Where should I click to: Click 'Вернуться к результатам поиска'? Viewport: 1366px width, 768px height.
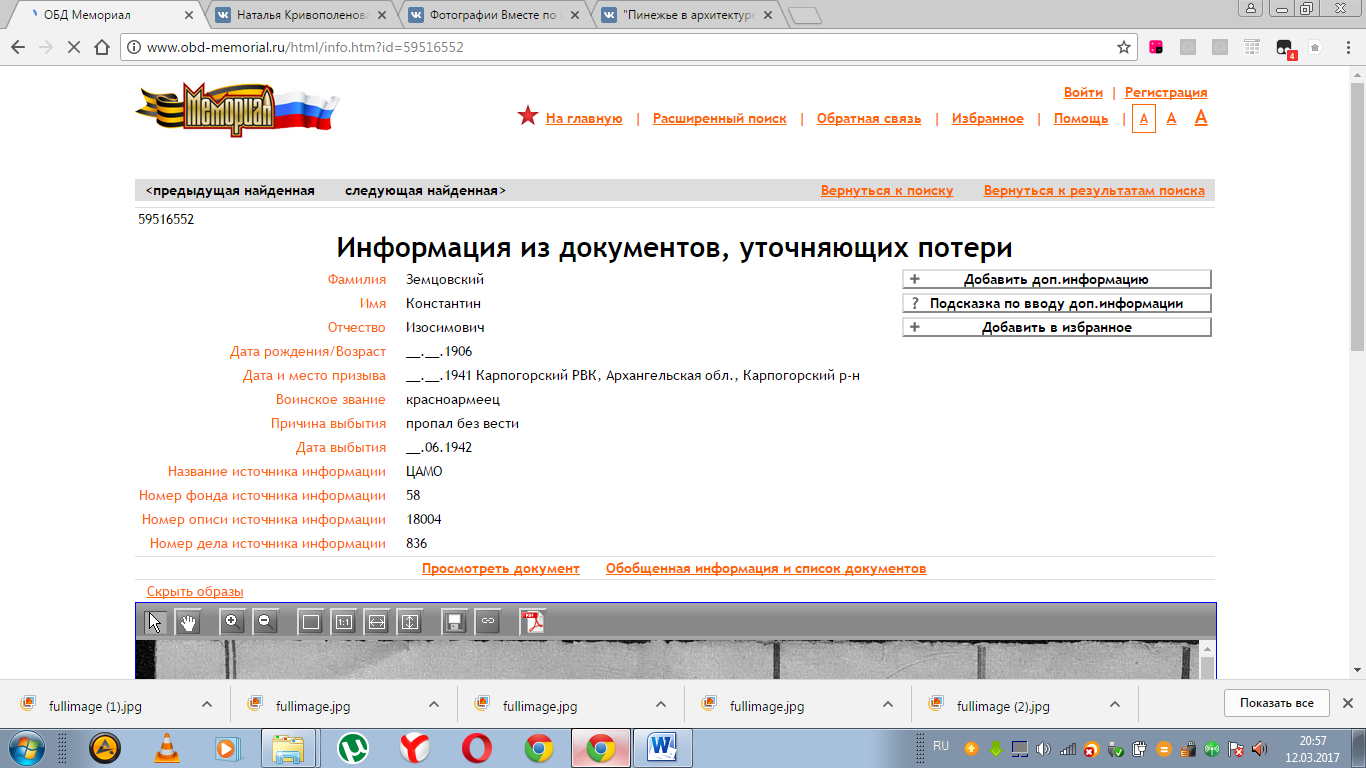[x=1094, y=190]
